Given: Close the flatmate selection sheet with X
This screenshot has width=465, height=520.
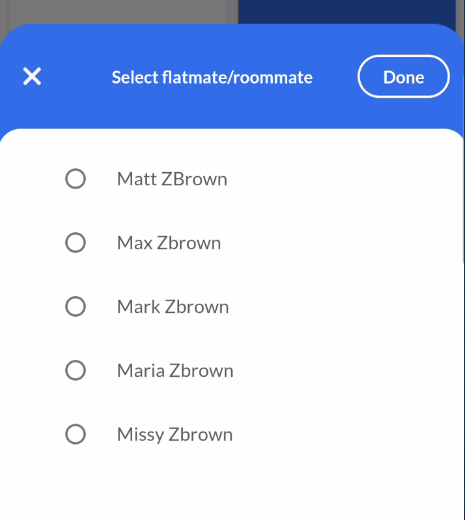Looking at the screenshot, I should (x=32, y=76).
